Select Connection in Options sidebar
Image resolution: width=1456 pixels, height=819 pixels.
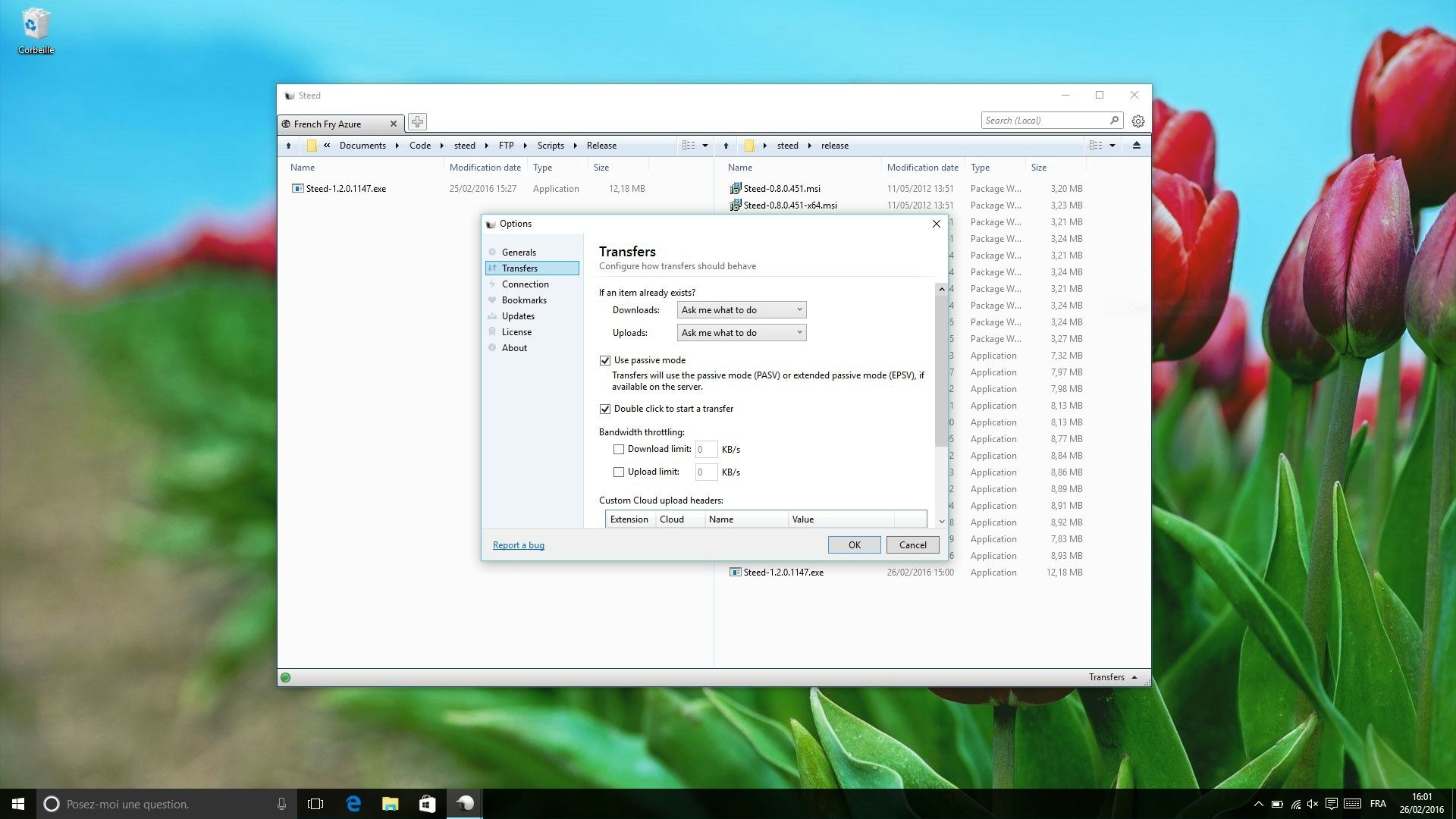point(525,284)
